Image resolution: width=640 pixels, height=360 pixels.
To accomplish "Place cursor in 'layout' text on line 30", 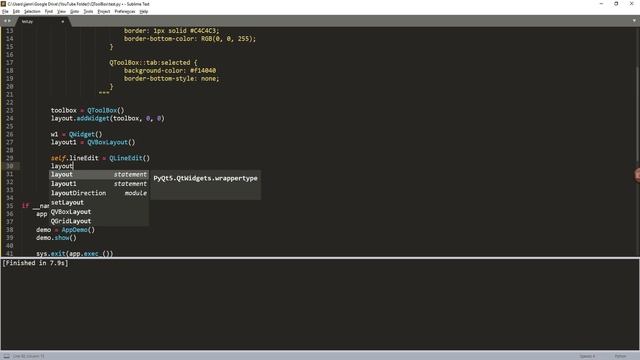I will coord(62,166).
